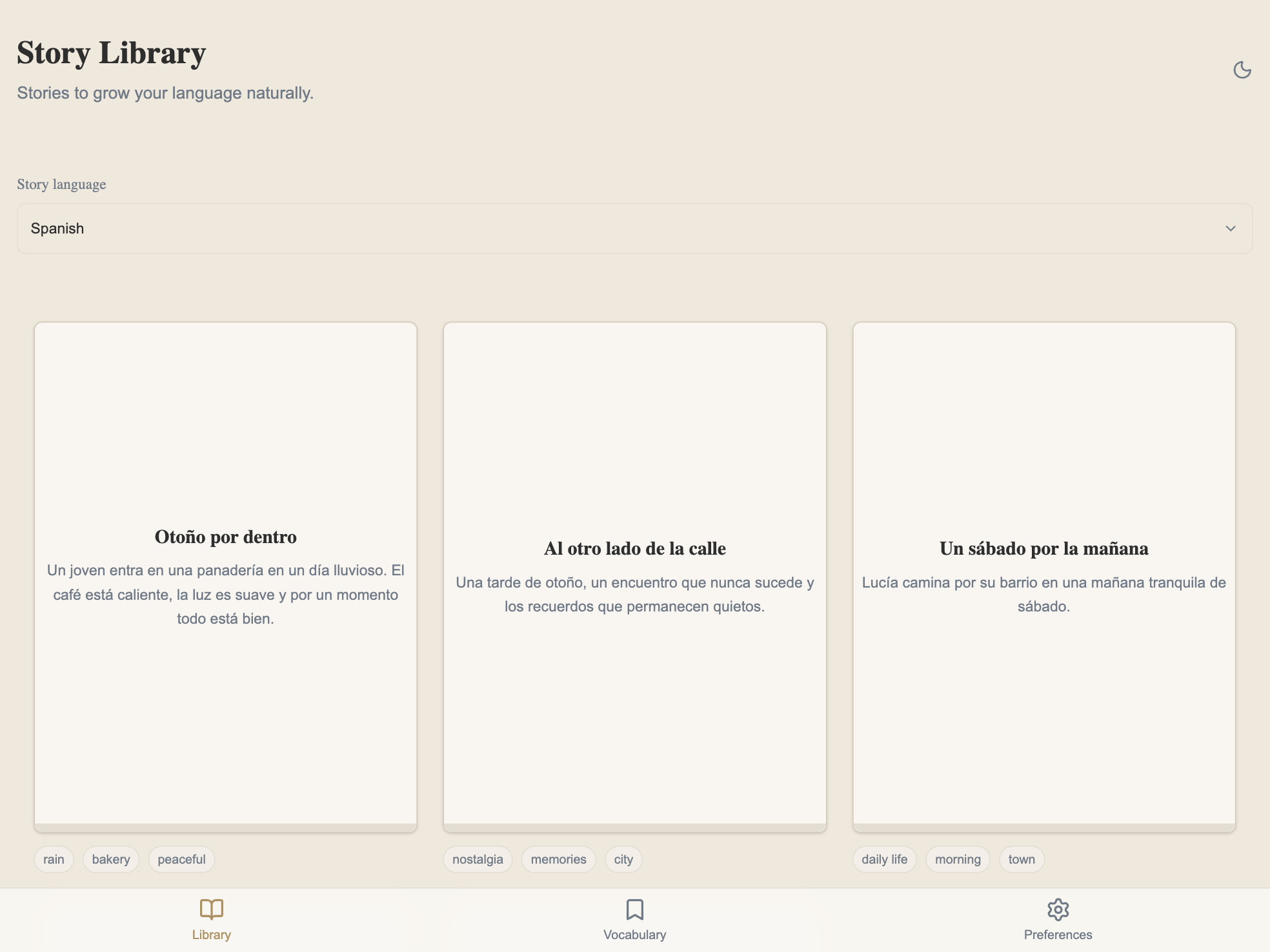This screenshot has width=1270, height=952.
Task: Toggle dark mode with moon icon
Action: pyautogui.click(x=1242, y=70)
